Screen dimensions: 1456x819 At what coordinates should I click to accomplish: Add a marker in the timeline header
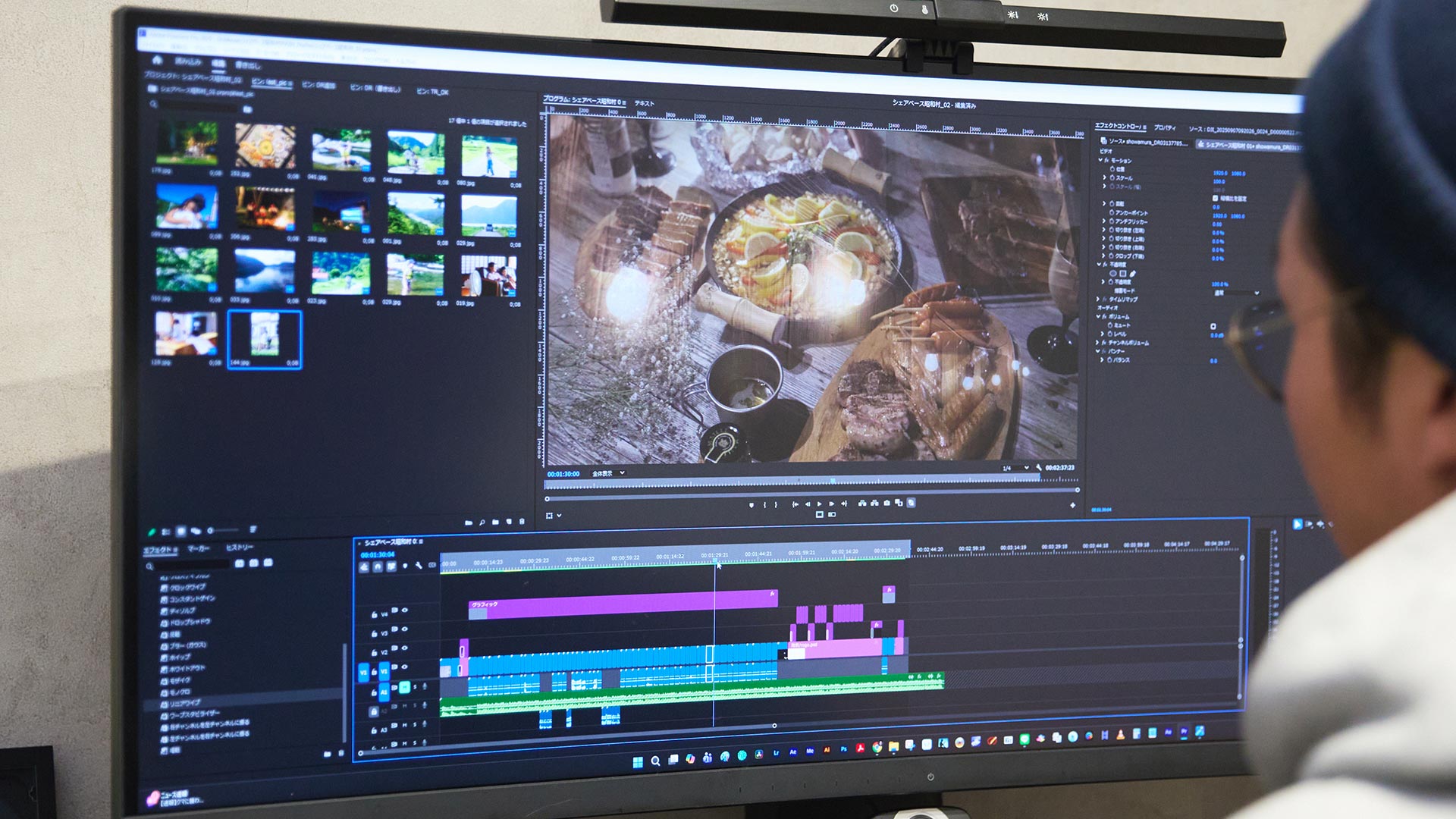point(405,566)
